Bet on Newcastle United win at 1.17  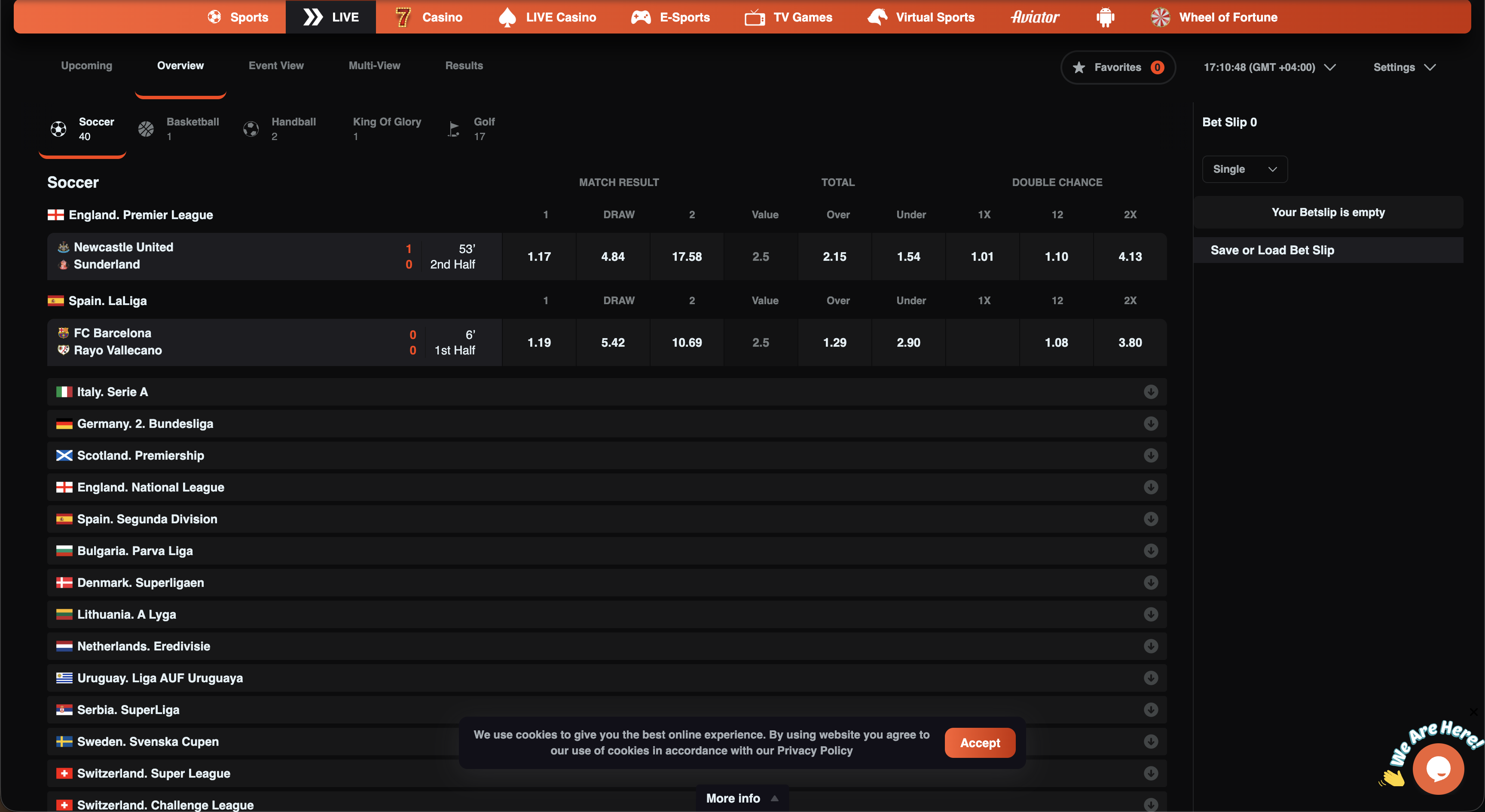click(539, 256)
